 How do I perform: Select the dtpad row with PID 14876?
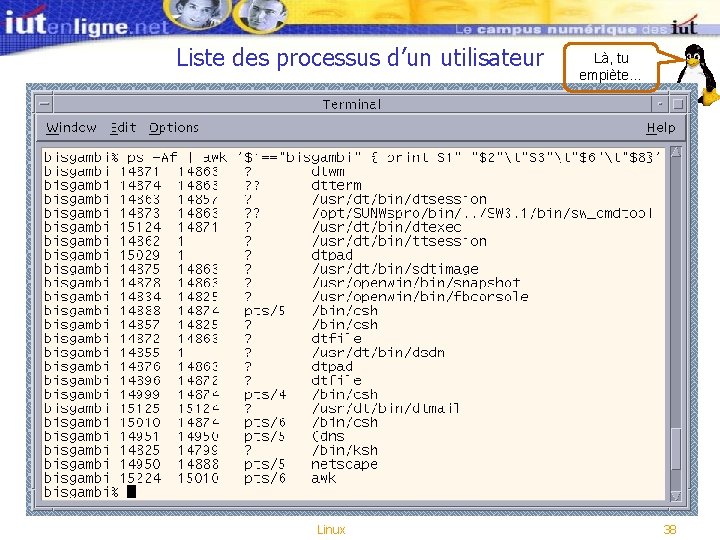click(x=198, y=366)
